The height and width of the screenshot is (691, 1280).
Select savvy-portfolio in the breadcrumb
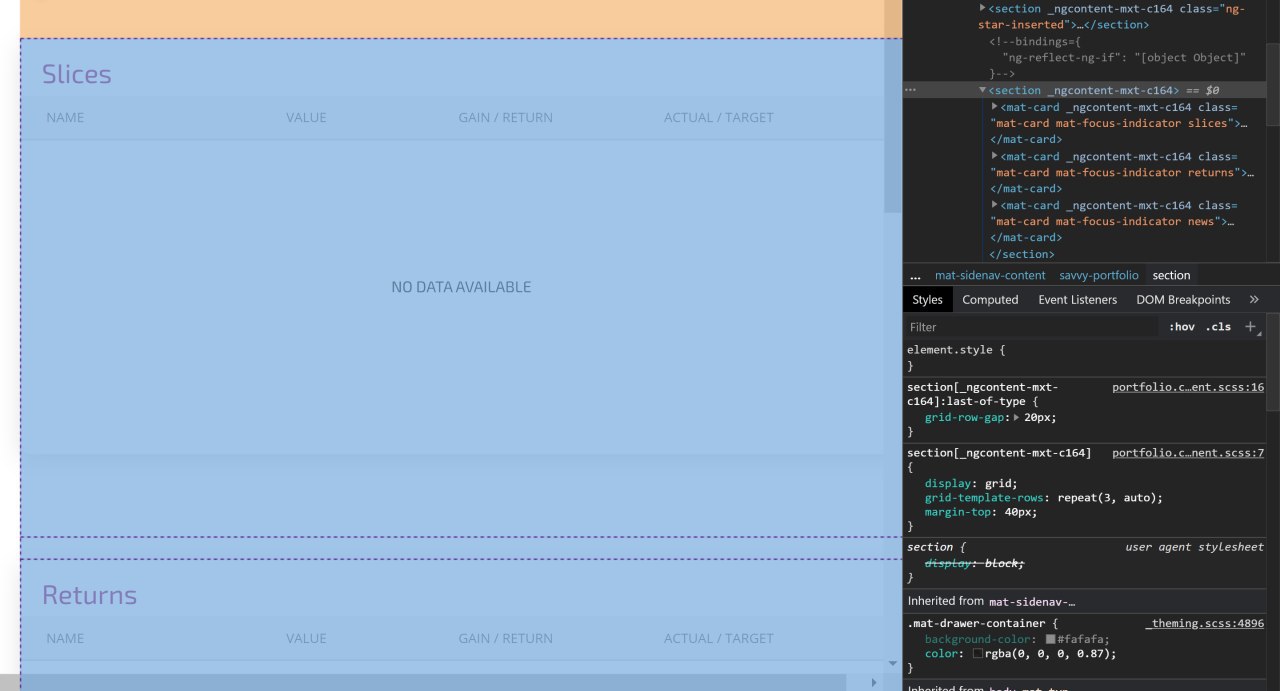click(x=1099, y=275)
